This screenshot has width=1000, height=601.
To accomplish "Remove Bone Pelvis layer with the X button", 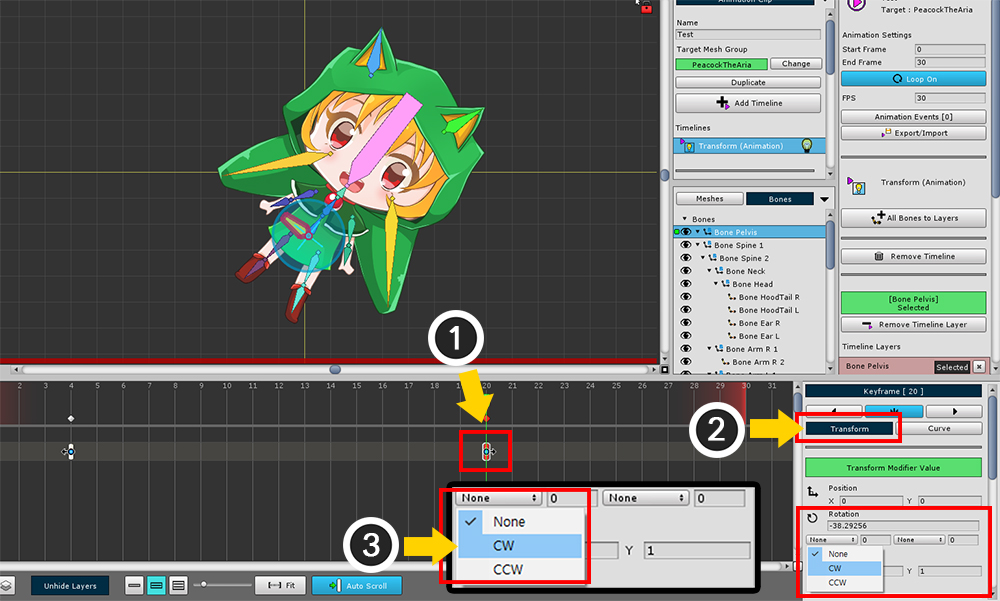I will pos(979,367).
